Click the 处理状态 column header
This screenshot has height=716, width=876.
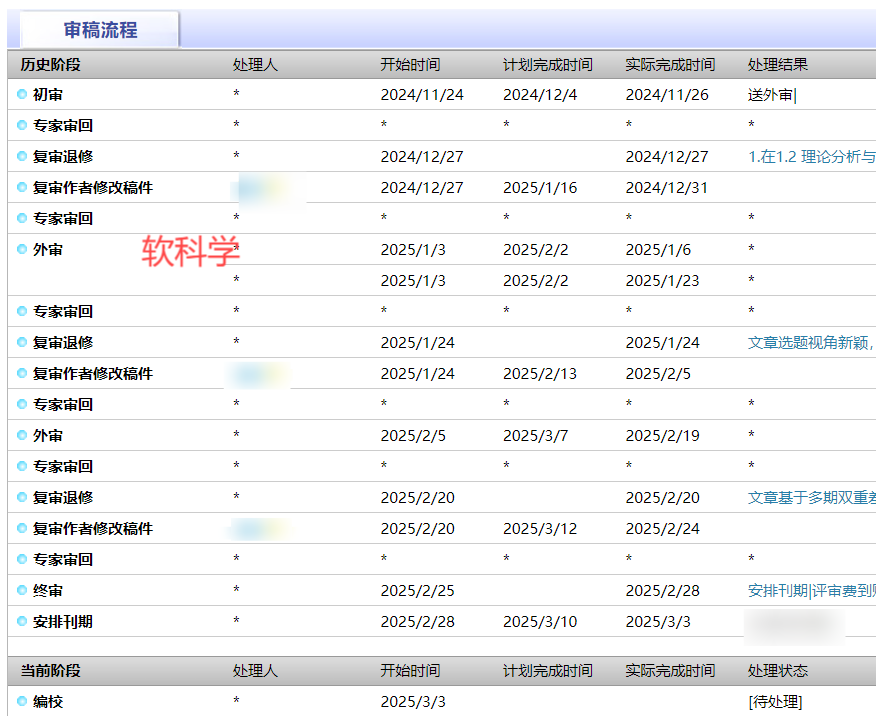[x=778, y=670]
